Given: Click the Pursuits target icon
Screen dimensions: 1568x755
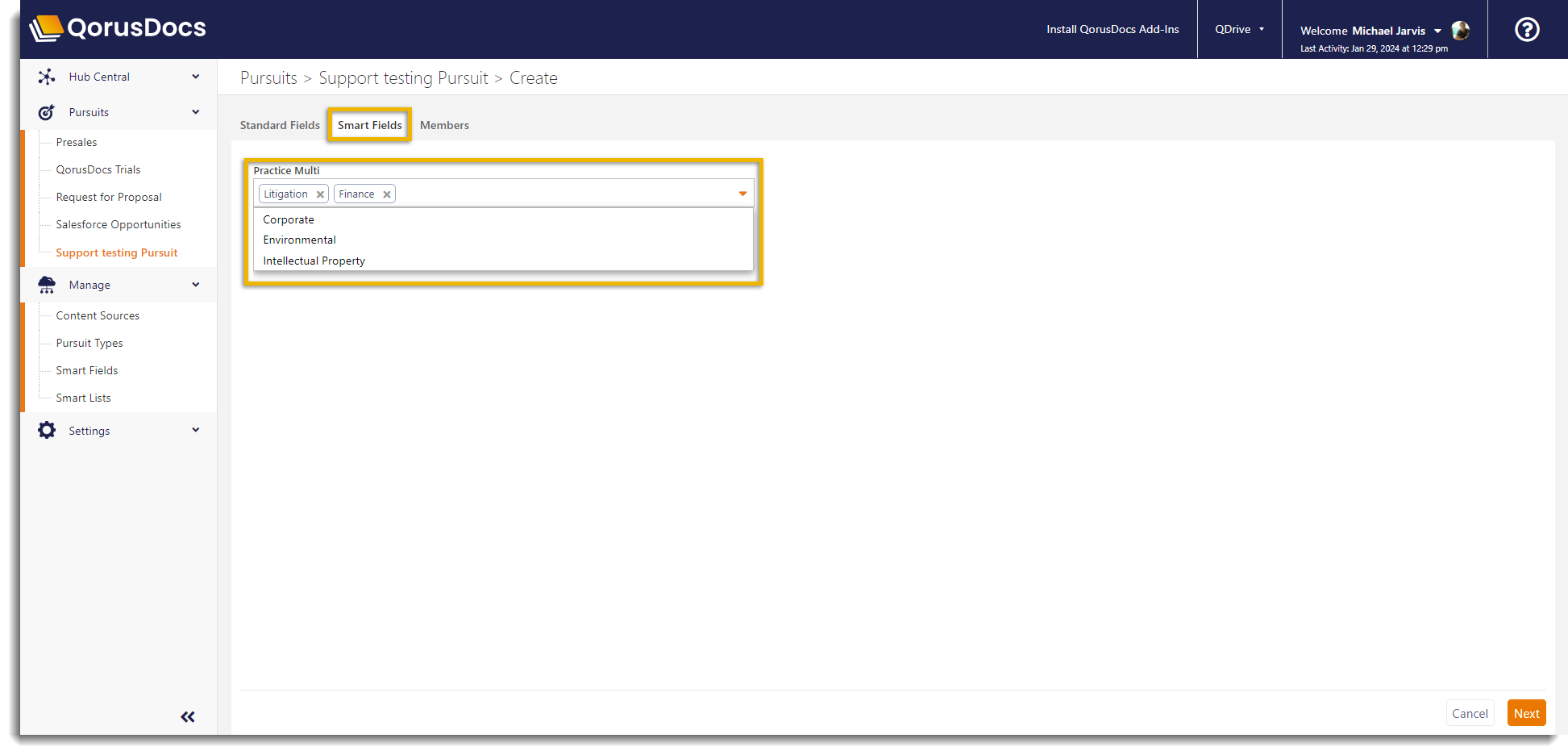Looking at the screenshot, I should click(x=47, y=112).
